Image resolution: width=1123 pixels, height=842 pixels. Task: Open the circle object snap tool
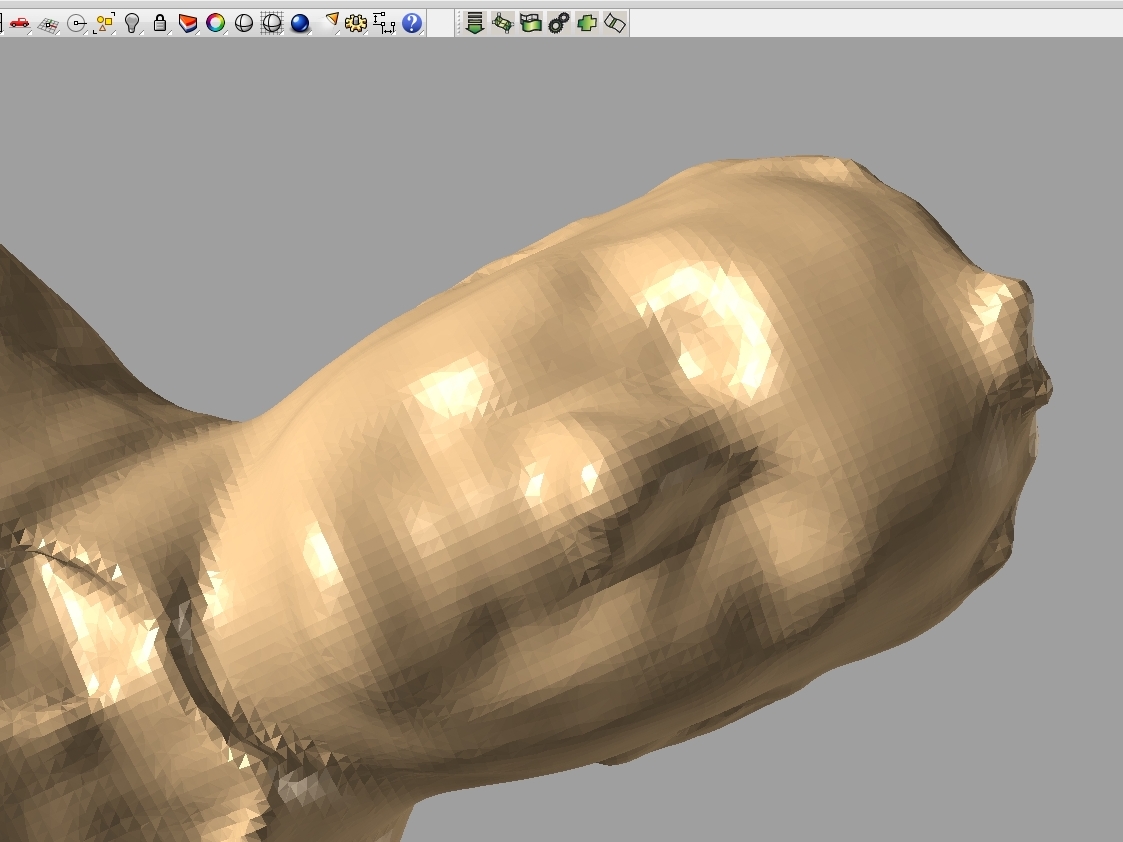click(77, 23)
